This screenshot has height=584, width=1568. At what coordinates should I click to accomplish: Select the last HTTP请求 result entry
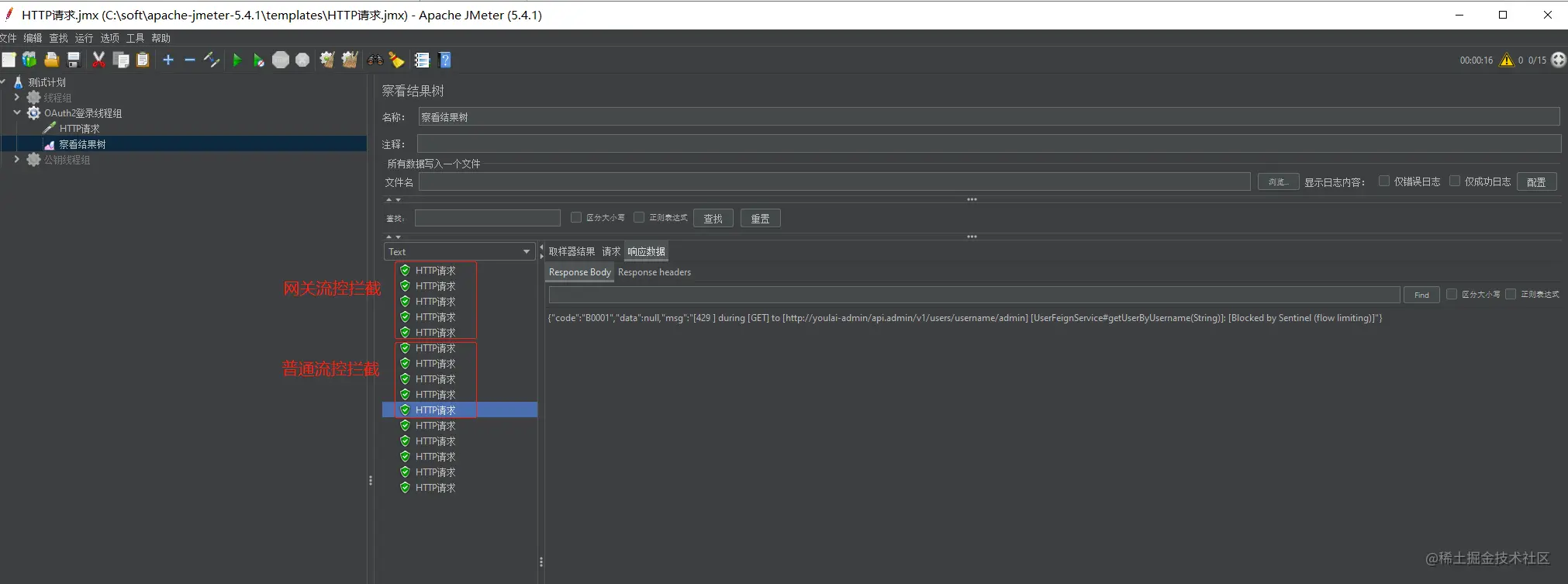[435, 488]
